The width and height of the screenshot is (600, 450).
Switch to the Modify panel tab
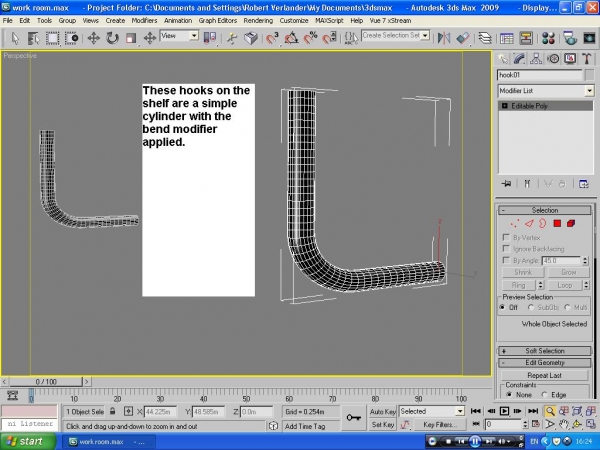click(x=519, y=59)
